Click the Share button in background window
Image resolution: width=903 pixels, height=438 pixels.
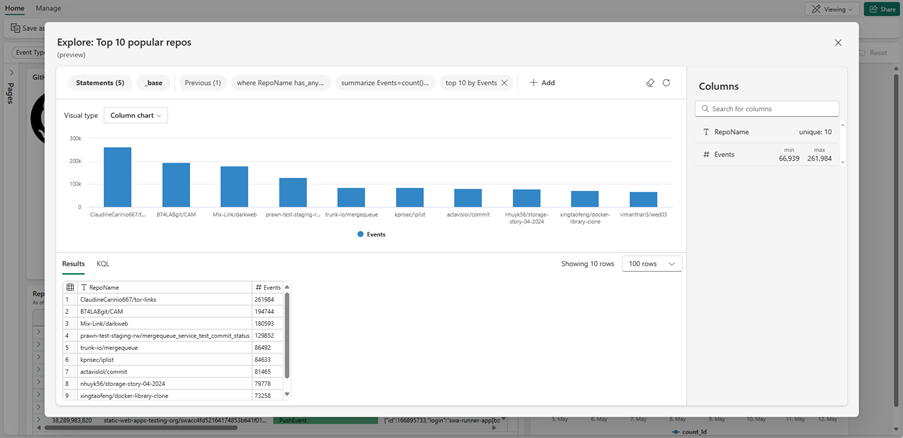882,9
